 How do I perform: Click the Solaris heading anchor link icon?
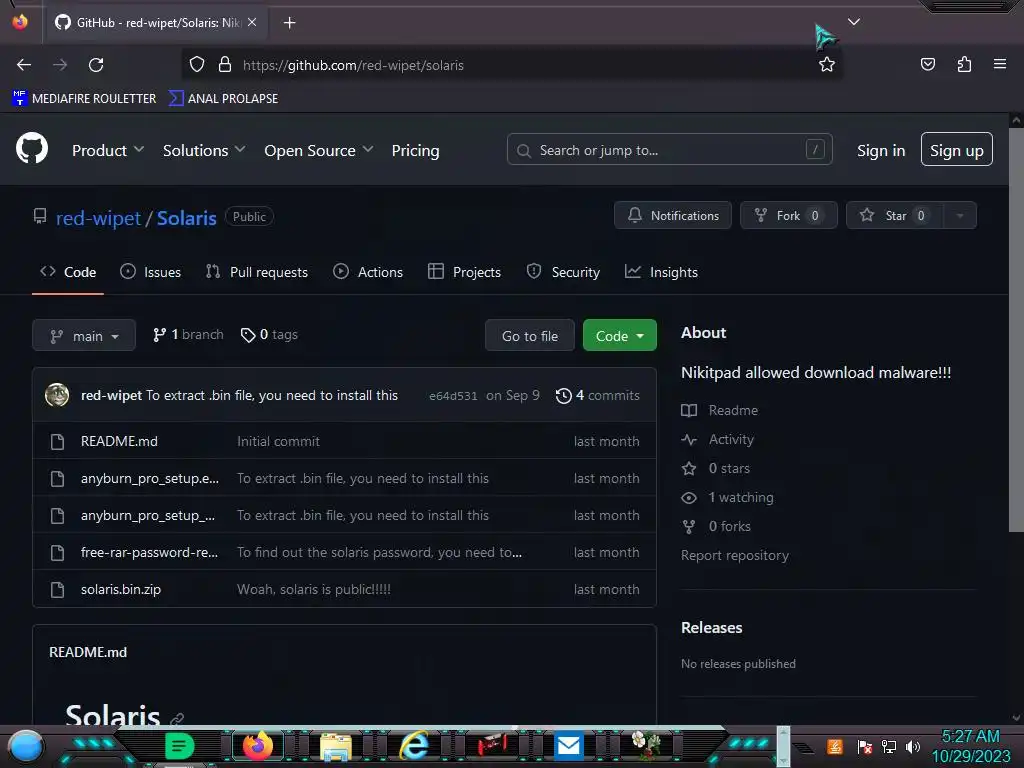pyautogui.click(x=176, y=719)
